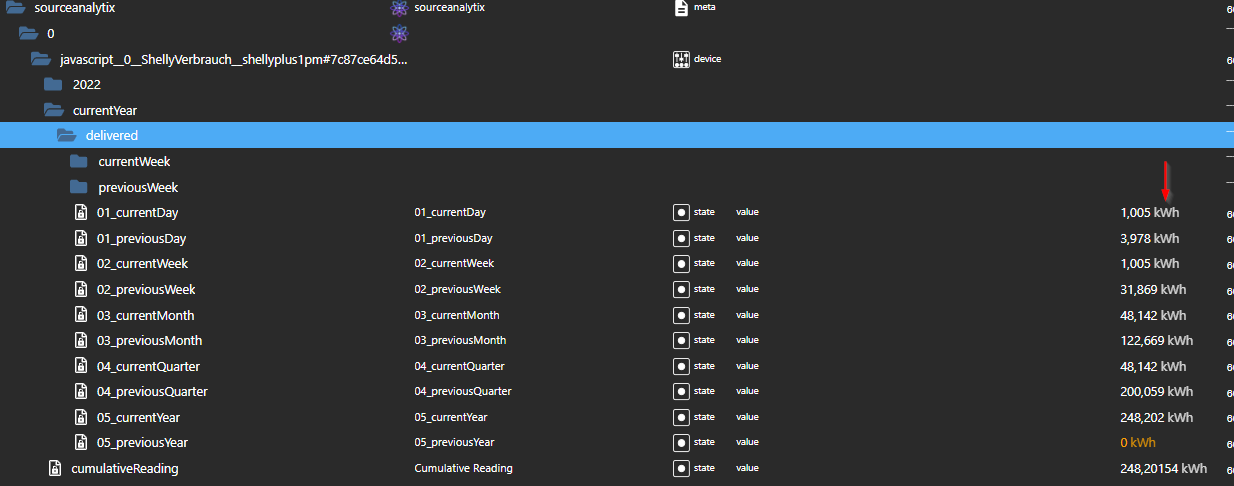The image size is (1234, 486).
Task: Click file icon of cumulativeReading
Action: click(x=56, y=468)
